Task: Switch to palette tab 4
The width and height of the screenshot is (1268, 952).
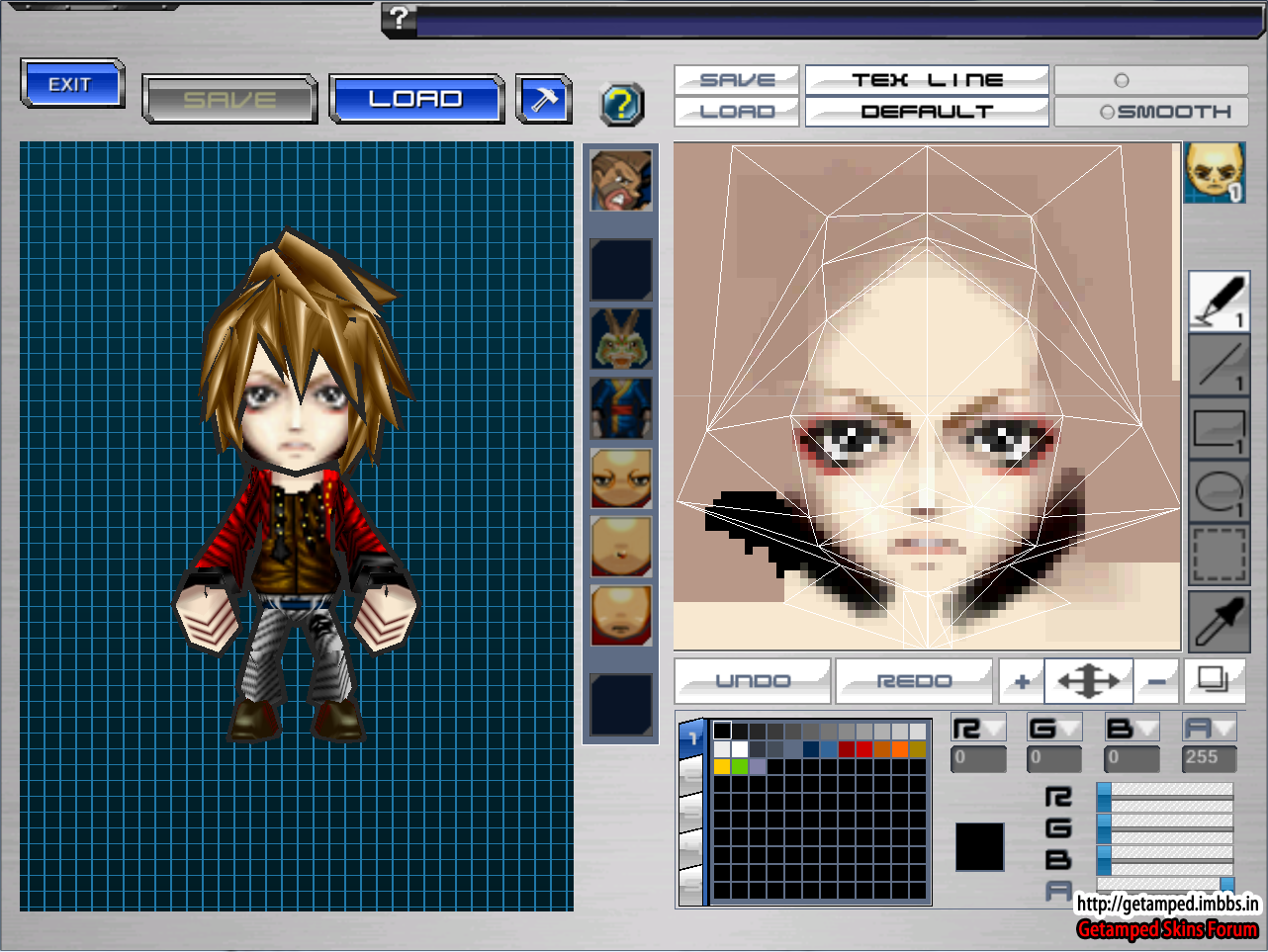Action: pos(691,850)
